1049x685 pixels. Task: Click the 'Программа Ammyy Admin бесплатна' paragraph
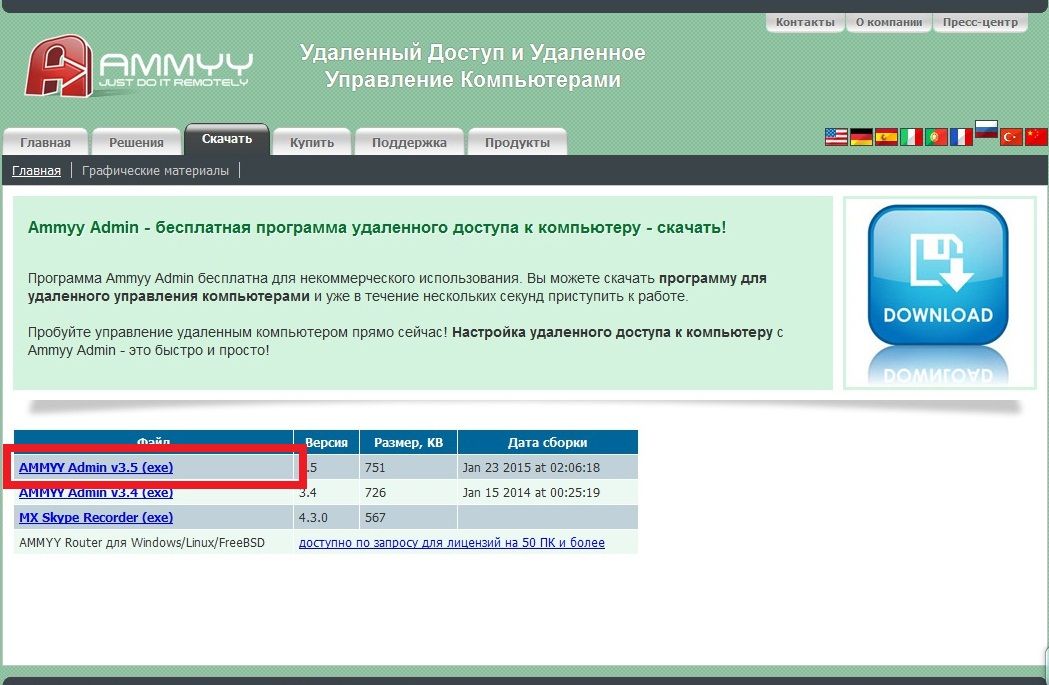pos(397,287)
